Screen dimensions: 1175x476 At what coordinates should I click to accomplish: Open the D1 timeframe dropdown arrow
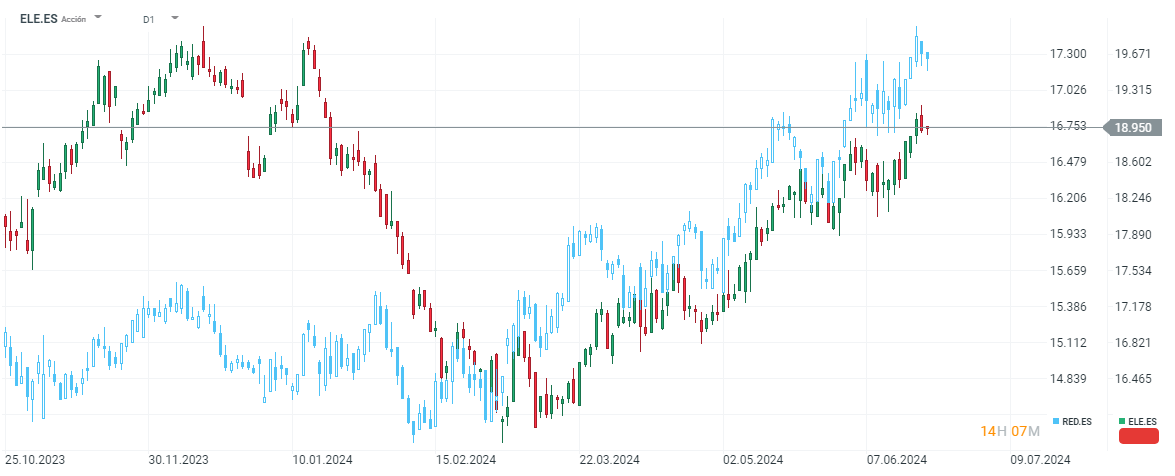tap(175, 16)
